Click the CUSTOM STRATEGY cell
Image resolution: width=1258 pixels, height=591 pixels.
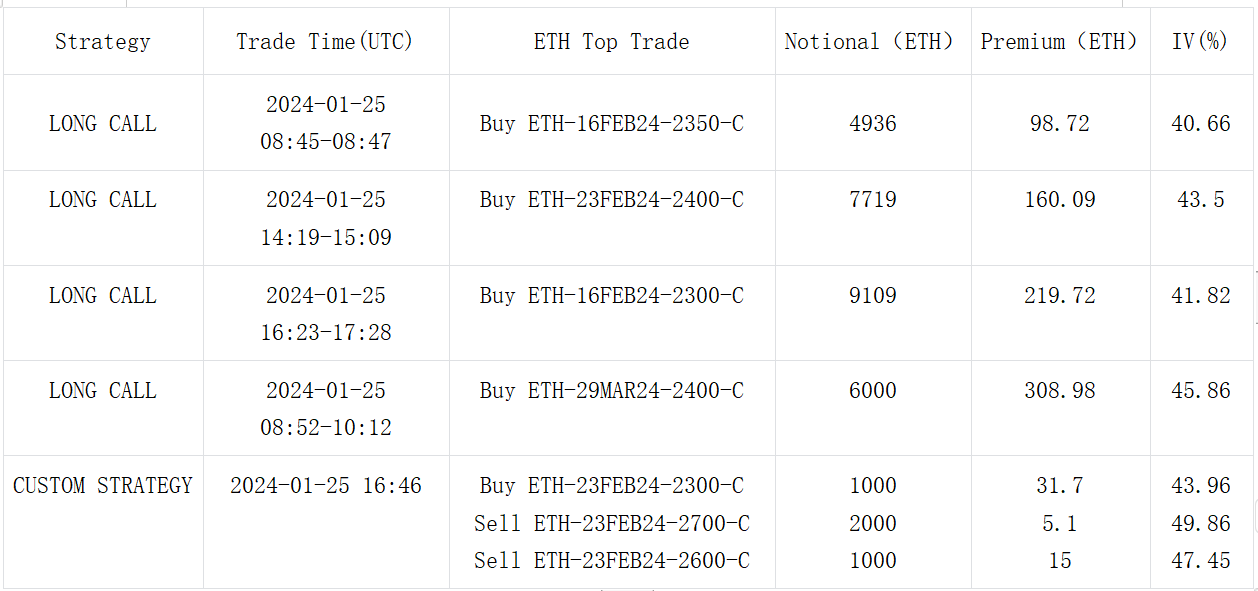point(103,486)
